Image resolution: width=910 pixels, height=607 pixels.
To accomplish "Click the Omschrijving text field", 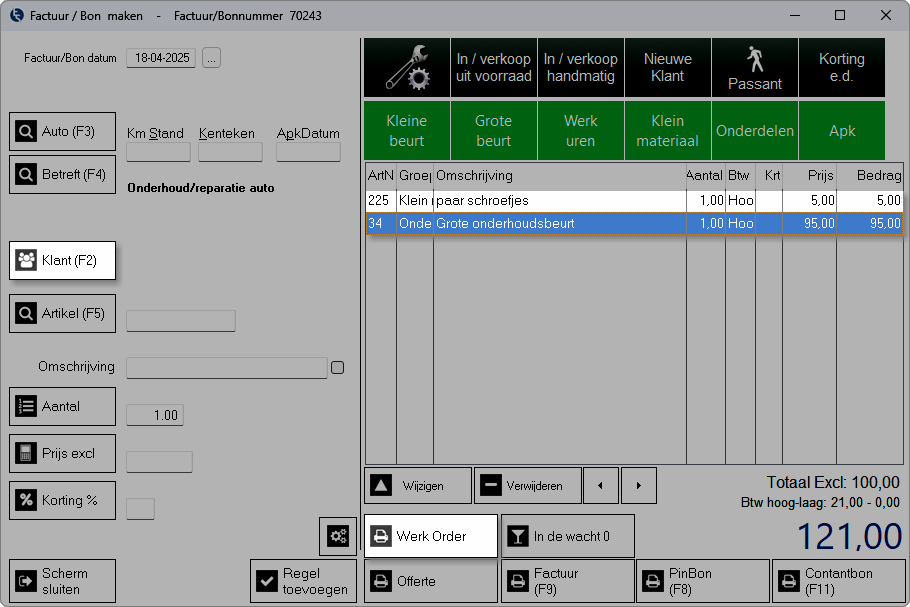I will [x=227, y=368].
